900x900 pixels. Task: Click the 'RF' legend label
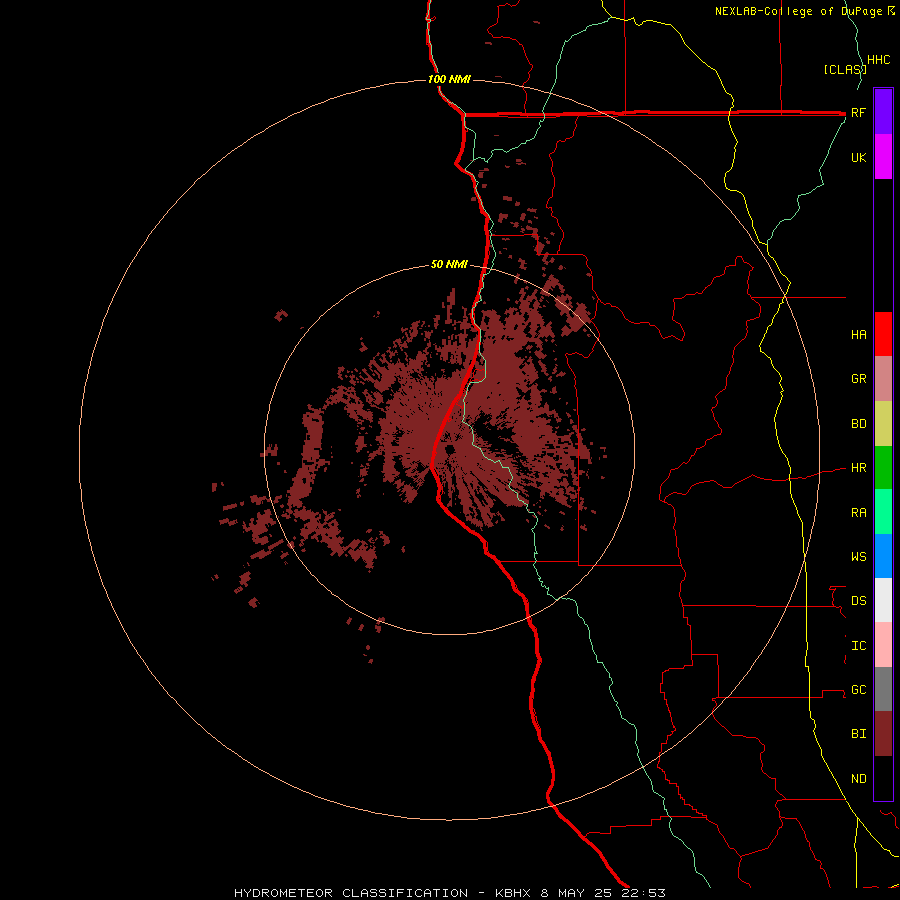coord(858,113)
